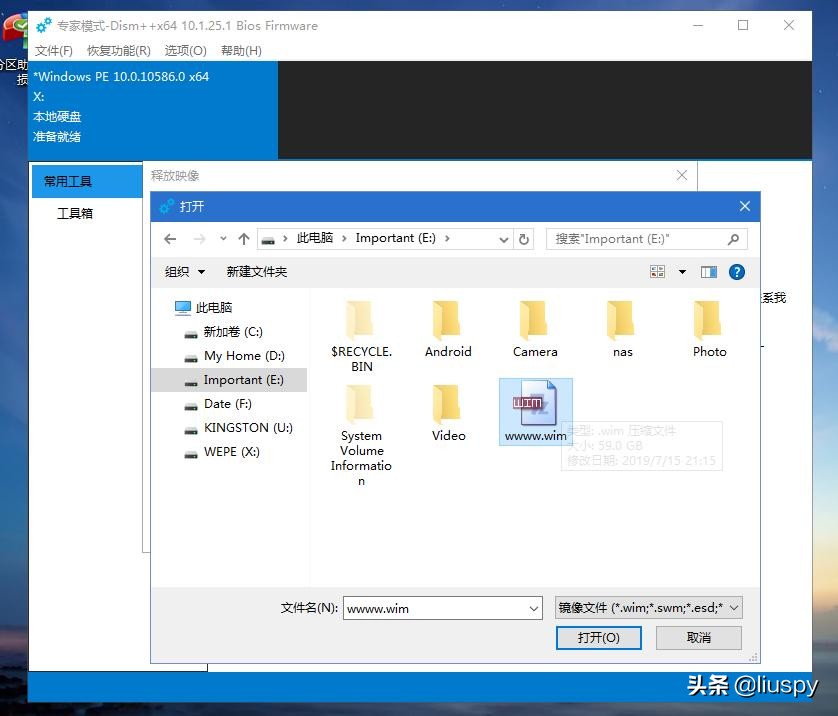
Task: Open the address bar path dropdown arrow
Action: pyautogui.click(x=503, y=238)
